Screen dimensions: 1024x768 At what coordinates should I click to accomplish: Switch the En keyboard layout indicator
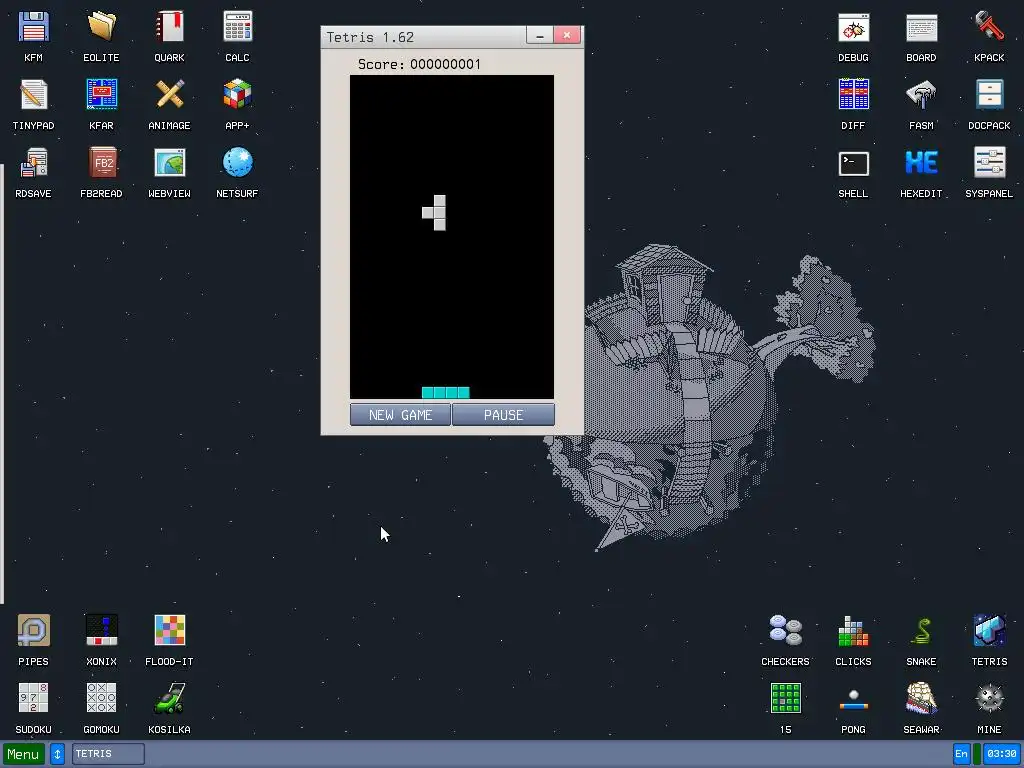click(961, 754)
